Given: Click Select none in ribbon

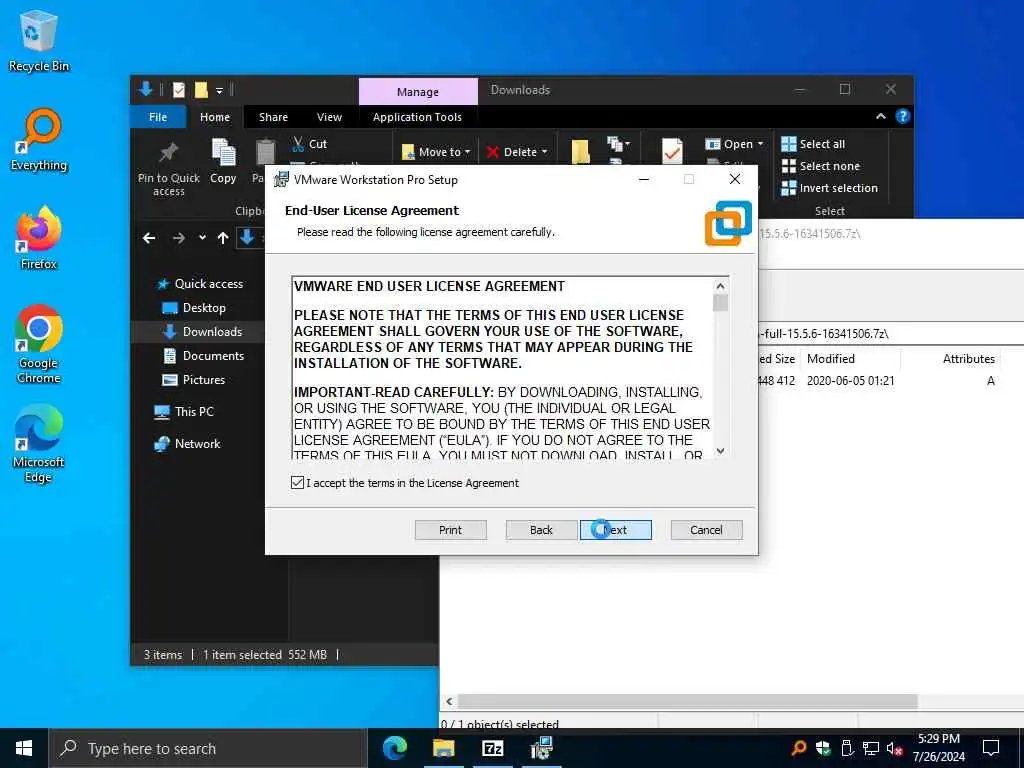Looking at the screenshot, I should coord(822,166).
